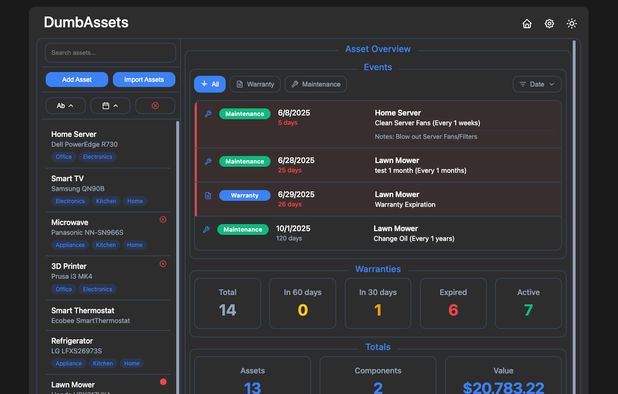Click the Add Asset button
Viewport: 618px width, 394px height.
[x=77, y=80]
